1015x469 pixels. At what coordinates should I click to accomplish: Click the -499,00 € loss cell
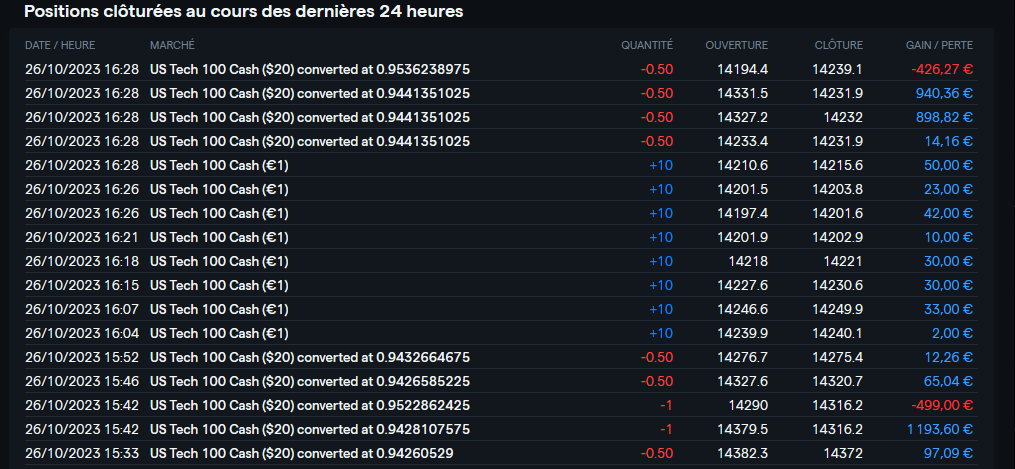coord(942,405)
